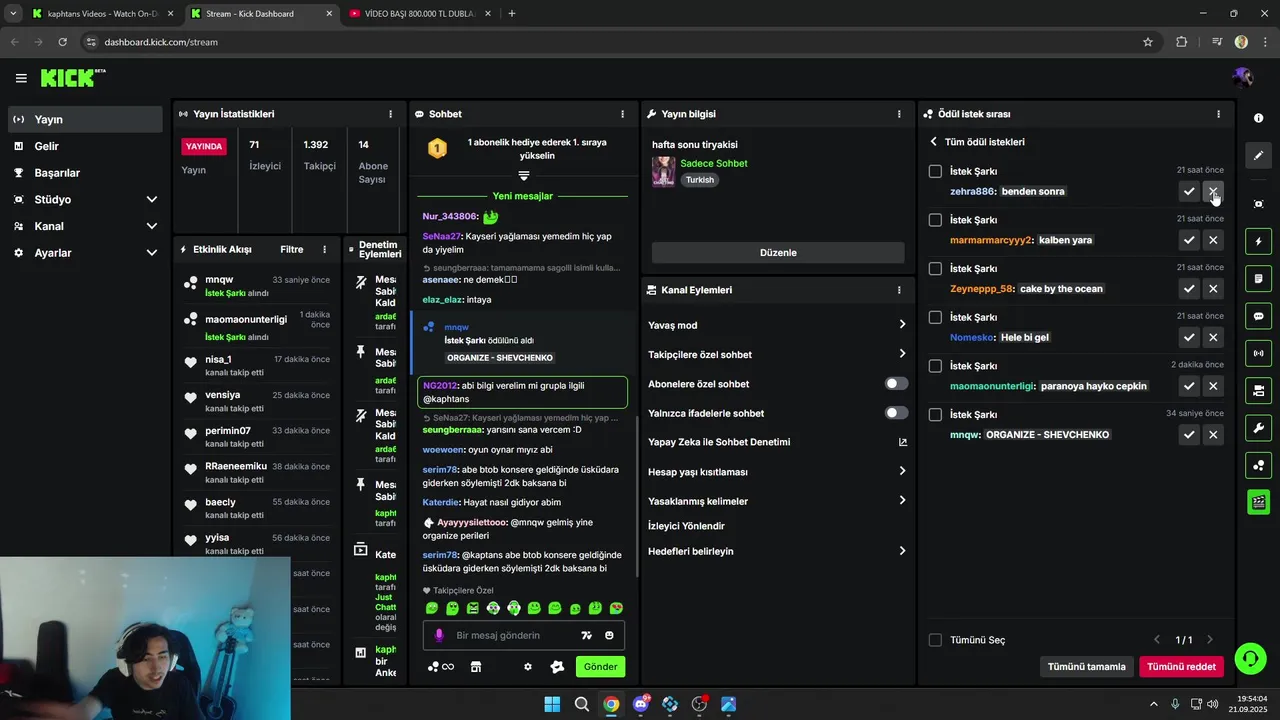The image size is (1280, 720).
Task: Open Başarılar in the sidebar
Action: 85,173
